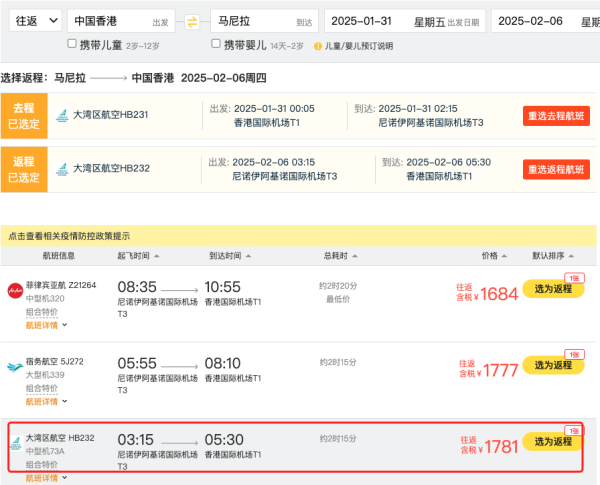
Task: Click price 1777 for Cebu Pacific flight
Action: [501, 370]
